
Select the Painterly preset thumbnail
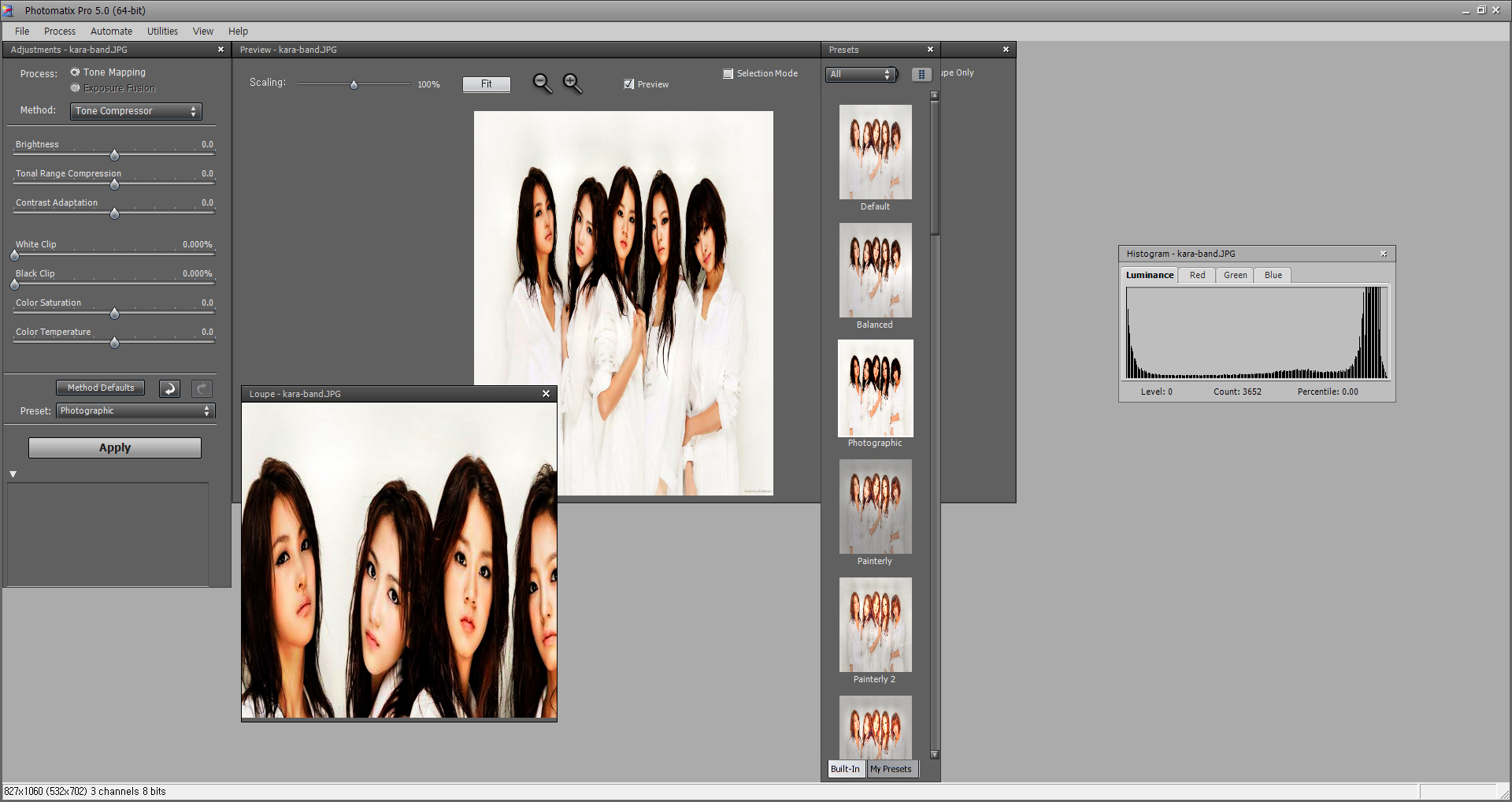(x=875, y=507)
